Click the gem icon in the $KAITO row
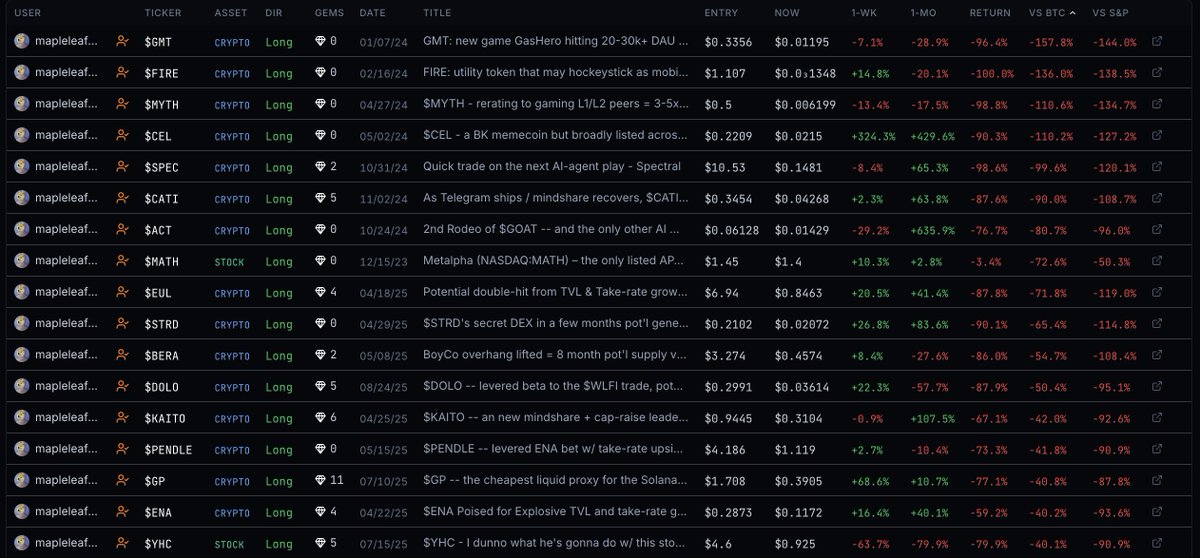 [x=321, y=418]
